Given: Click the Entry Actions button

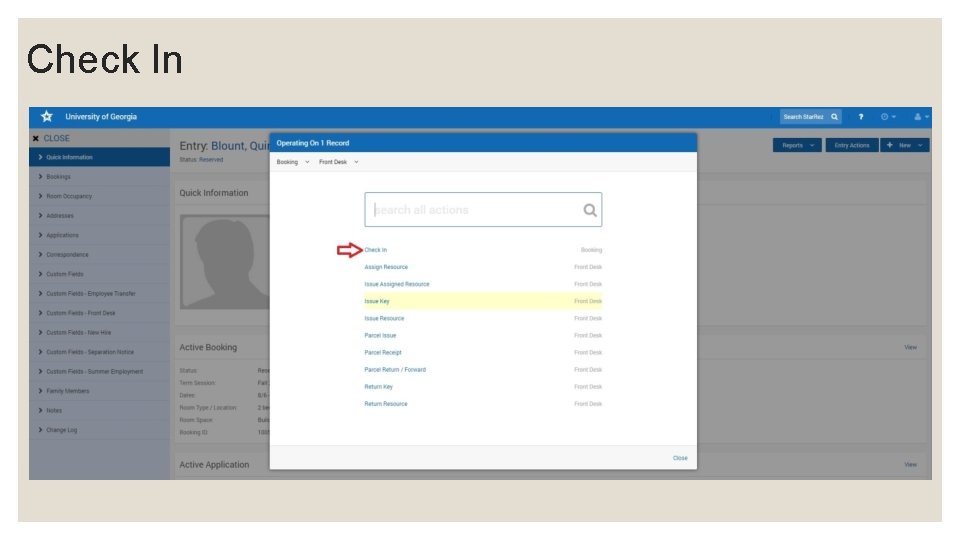Looking at the screenshot, I should pyautogui.click(x=852, y=145).
